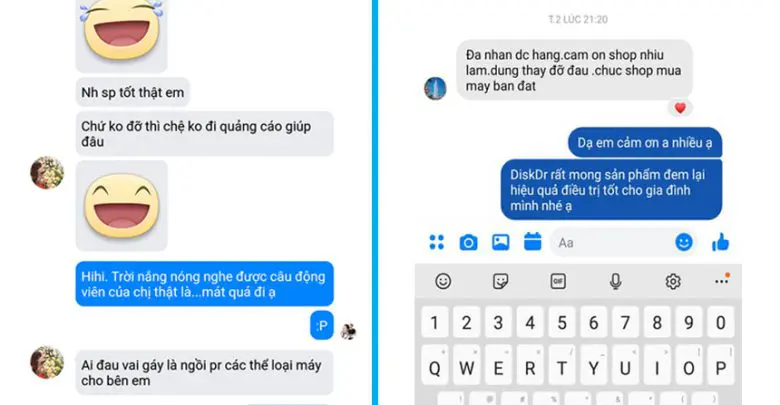Tap the P key on keyboard
Image resolution: width=780 pixels, height=405 pixels.
720,368
